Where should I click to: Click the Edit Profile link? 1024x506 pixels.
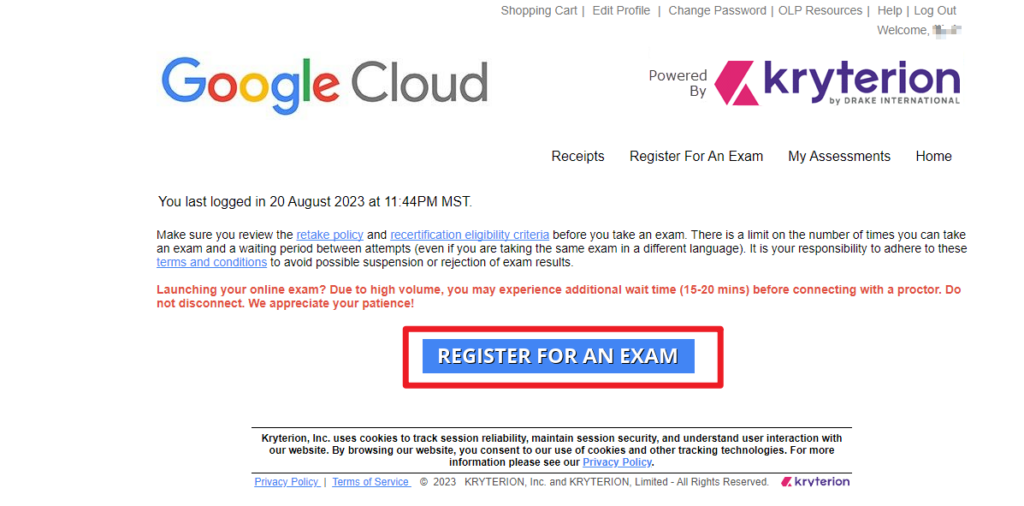pyautogui.click(x=621, y=11)
